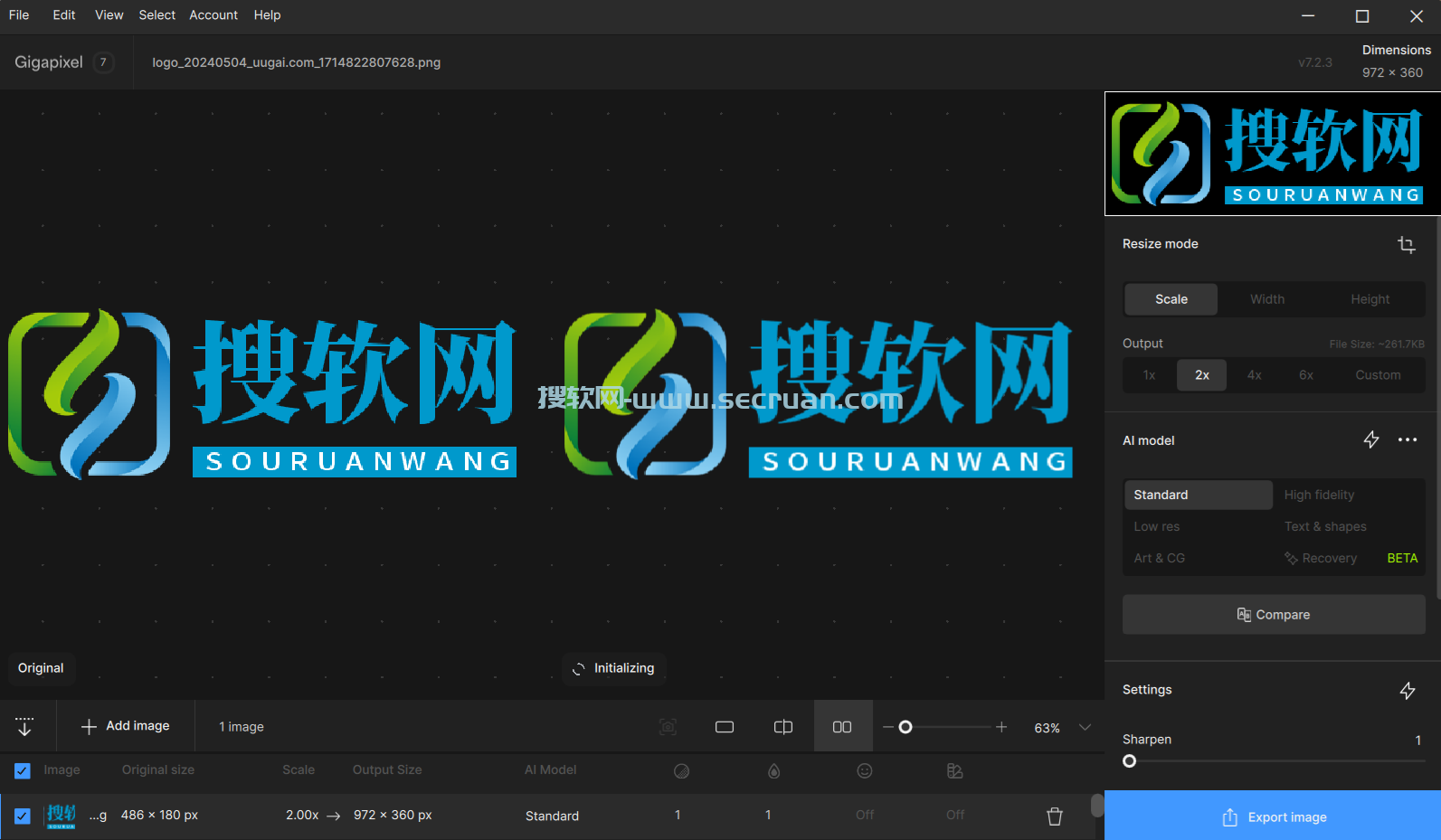The height and width of the screenshot is (840, 1441).
Task: Click the zoom out minus icon
Action: click(888, 727)
